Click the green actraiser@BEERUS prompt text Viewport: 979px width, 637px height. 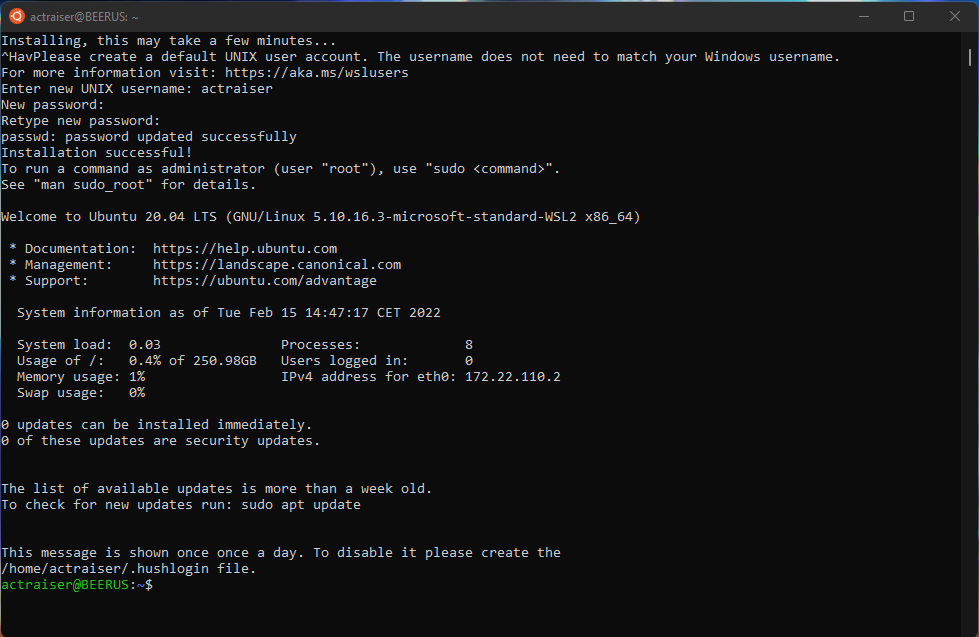tap(65, 585)
